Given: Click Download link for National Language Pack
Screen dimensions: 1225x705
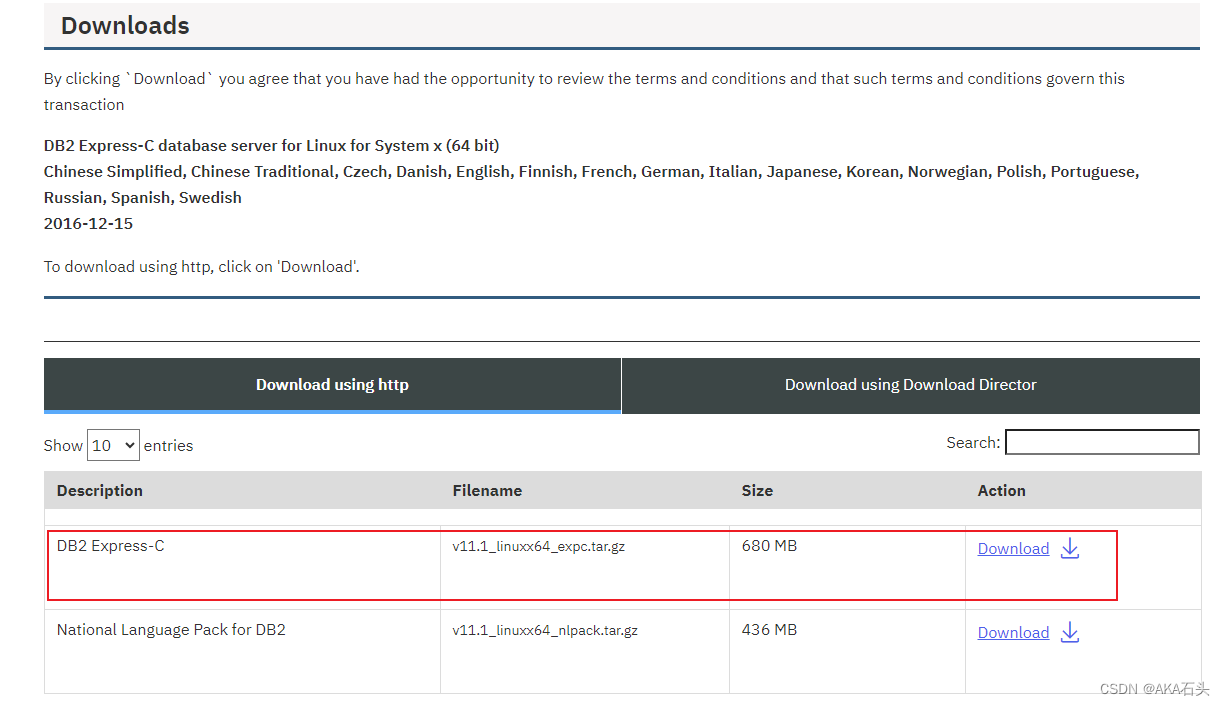Looking at the screenshot, I should click(x=1013, y=633).
